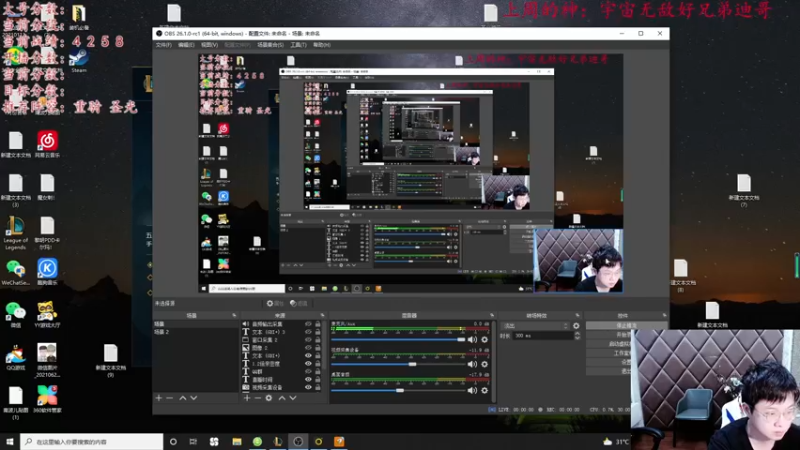Image resolution: width=800 pixels, height=450 pixels.
Task: Open 360软件管家 desktop shortcut
Action: pos(47,399)
